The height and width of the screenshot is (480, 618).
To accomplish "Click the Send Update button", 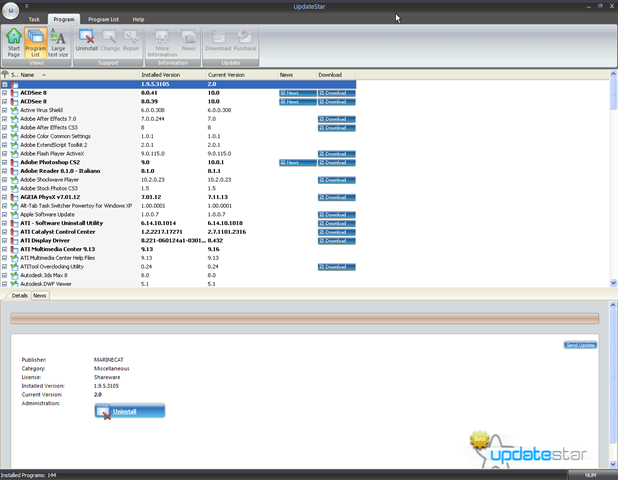I will tap(580, 345).
